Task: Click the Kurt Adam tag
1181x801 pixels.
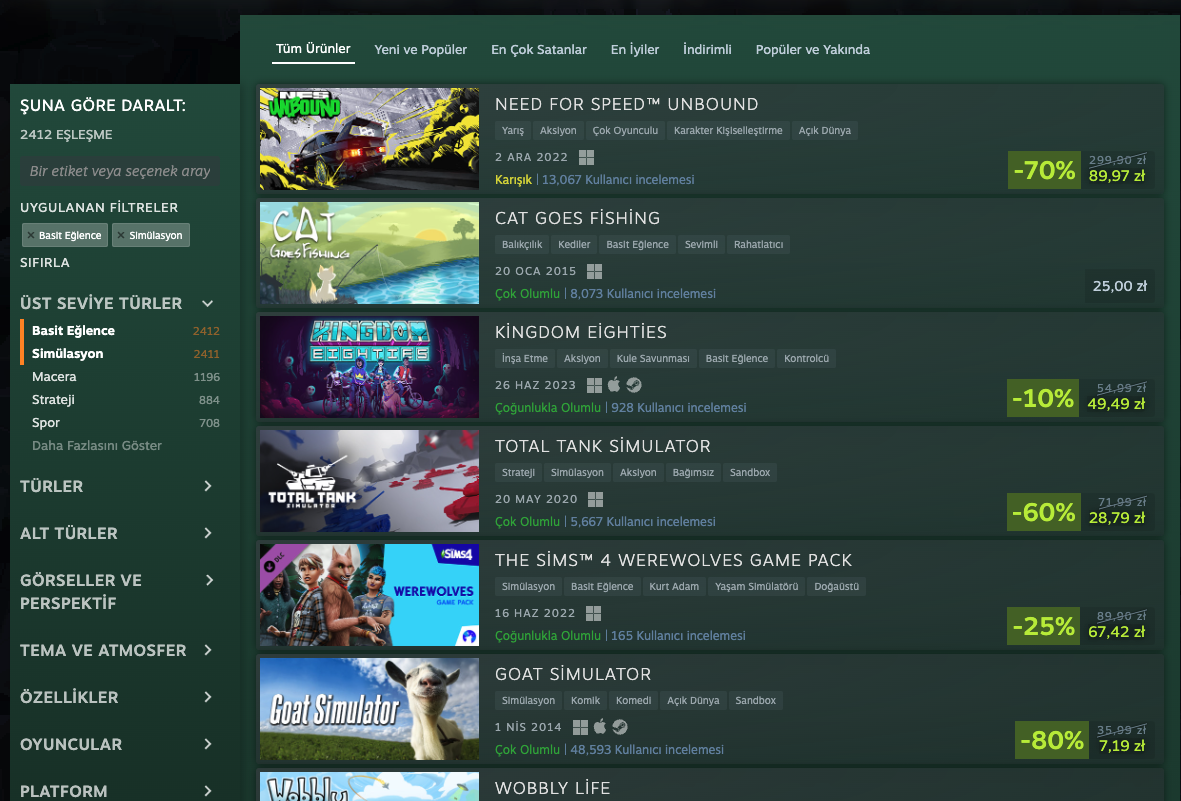Action: coord(674,586)
